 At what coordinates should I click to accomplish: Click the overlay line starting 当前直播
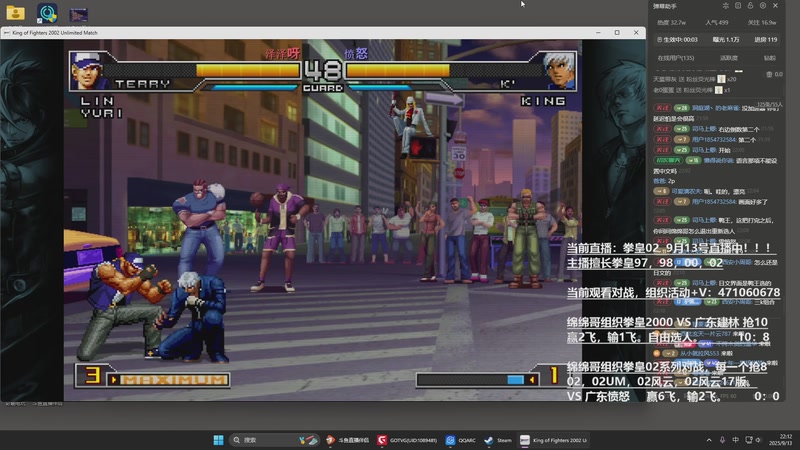point(669,248)
